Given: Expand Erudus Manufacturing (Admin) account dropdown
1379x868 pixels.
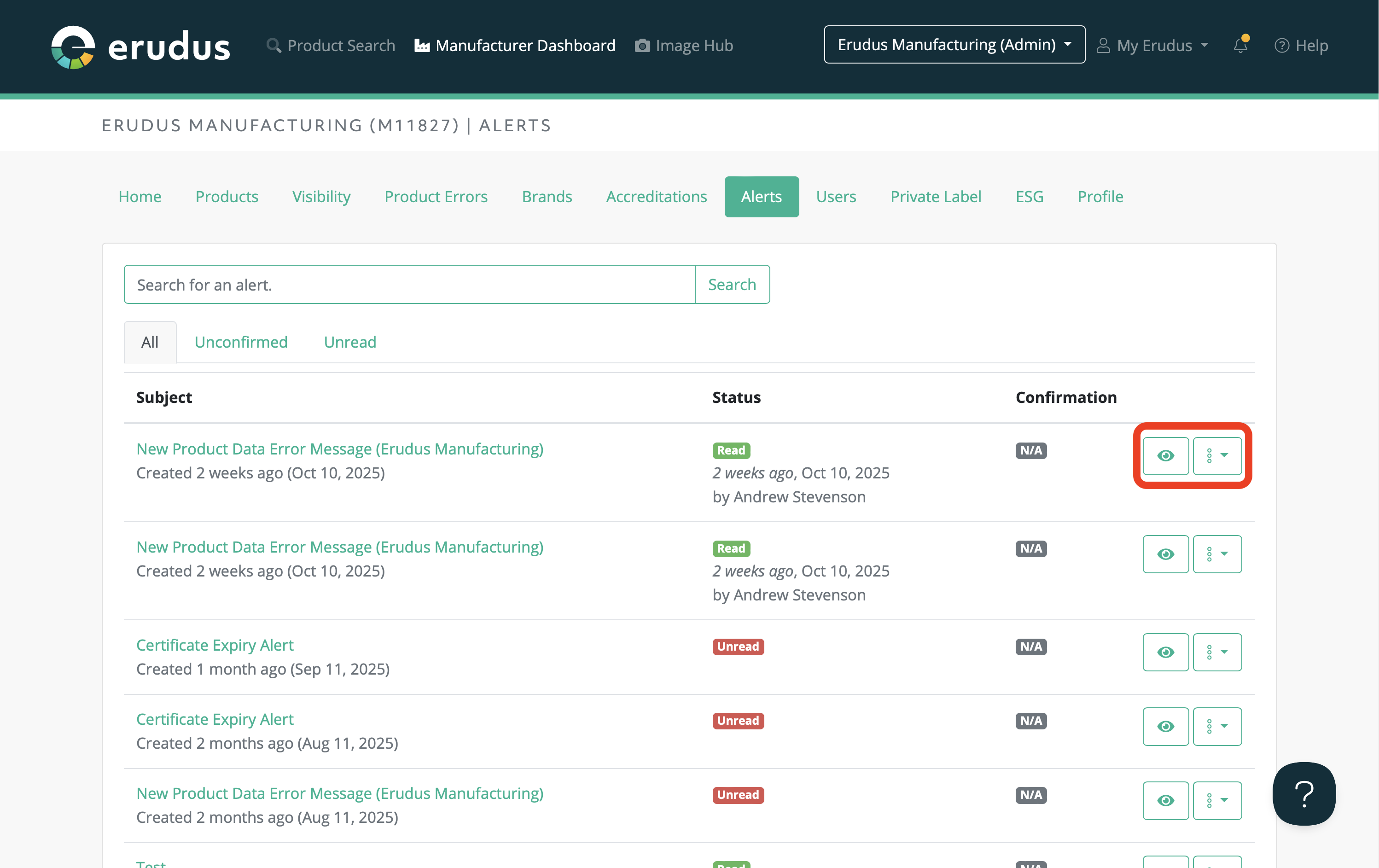Looking at the screenshot, I should pyautogui.click(x=954, y=45).
